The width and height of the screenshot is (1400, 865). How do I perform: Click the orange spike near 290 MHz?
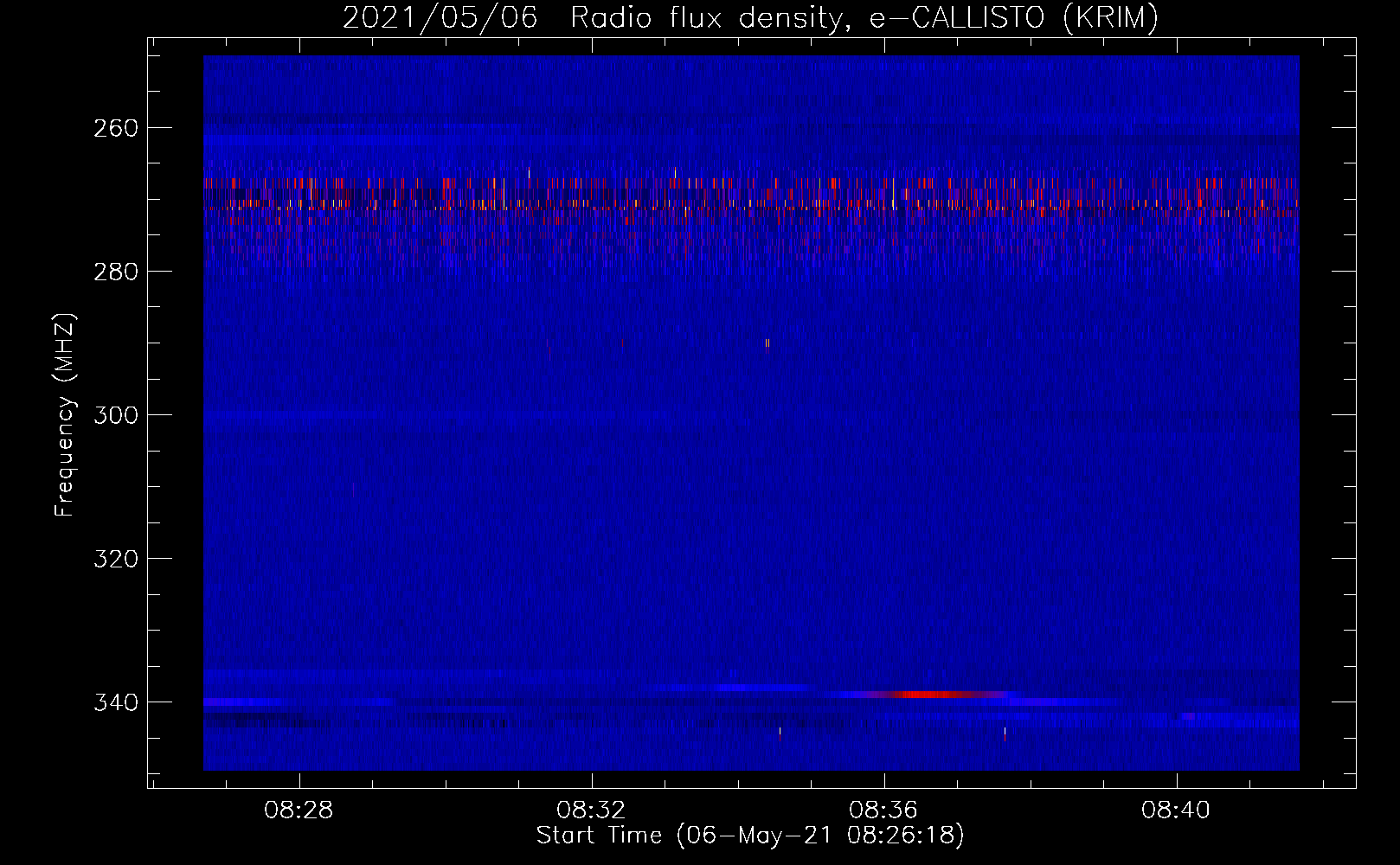pos(767,343)
